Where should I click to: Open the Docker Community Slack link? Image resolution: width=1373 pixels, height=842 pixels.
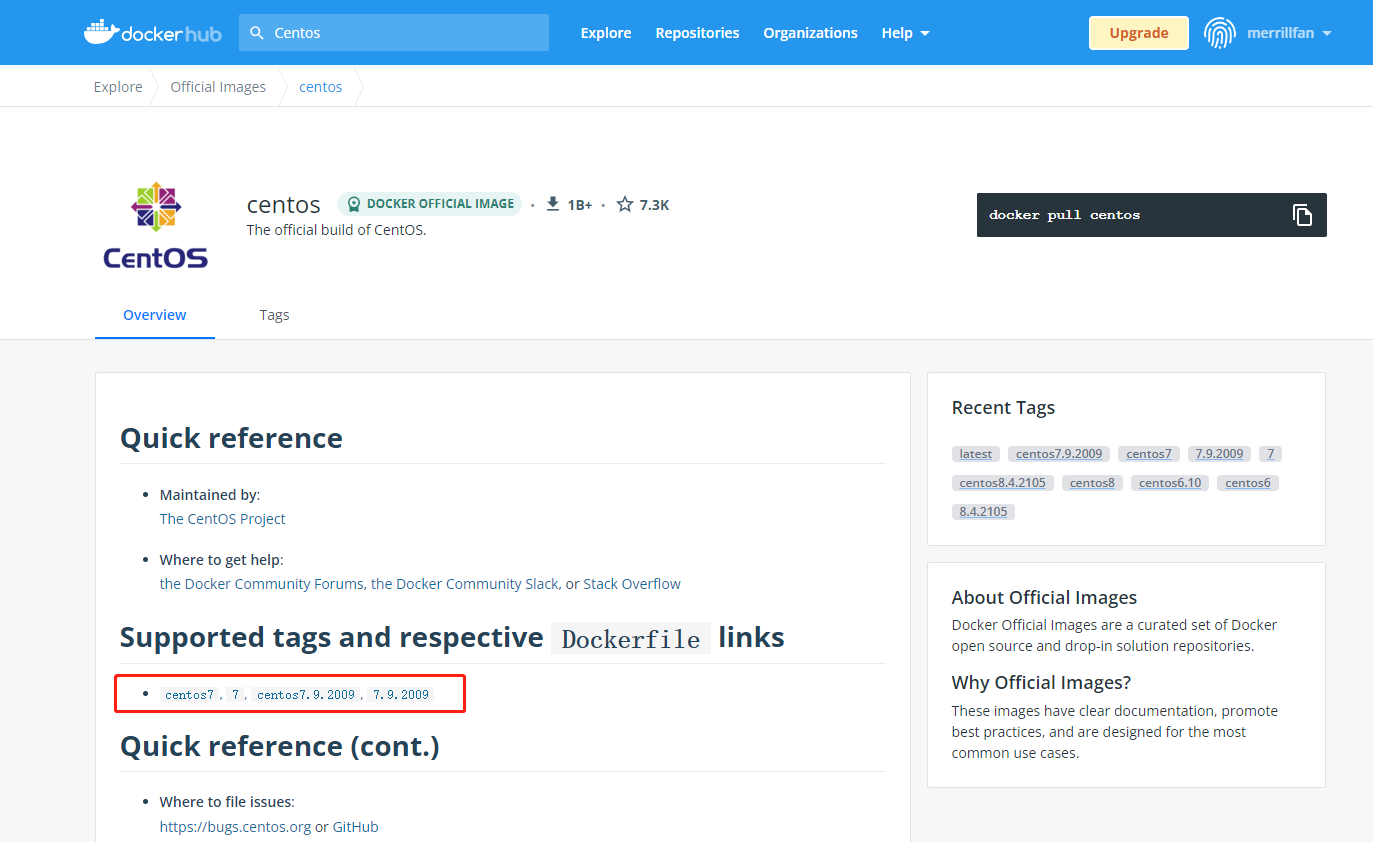(x=464, y=584)
